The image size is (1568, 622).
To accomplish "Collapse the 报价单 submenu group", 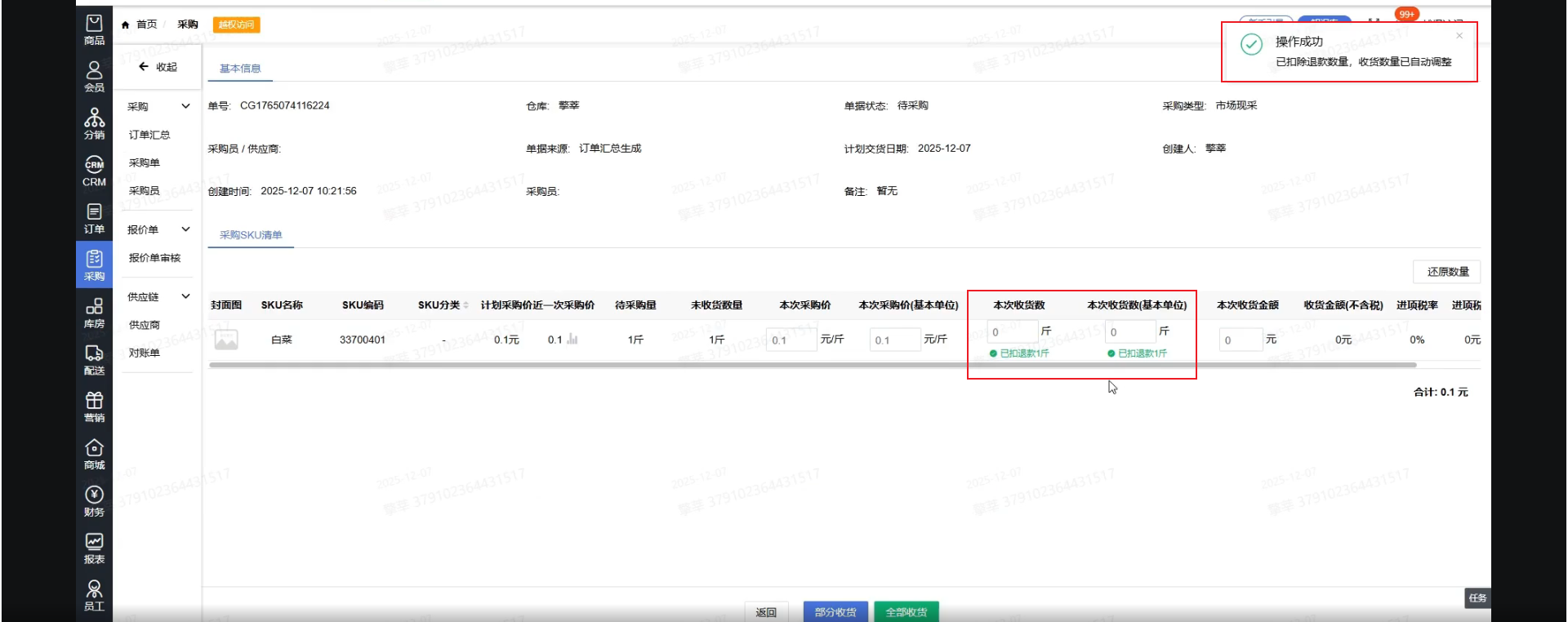I will pos(185,230).
